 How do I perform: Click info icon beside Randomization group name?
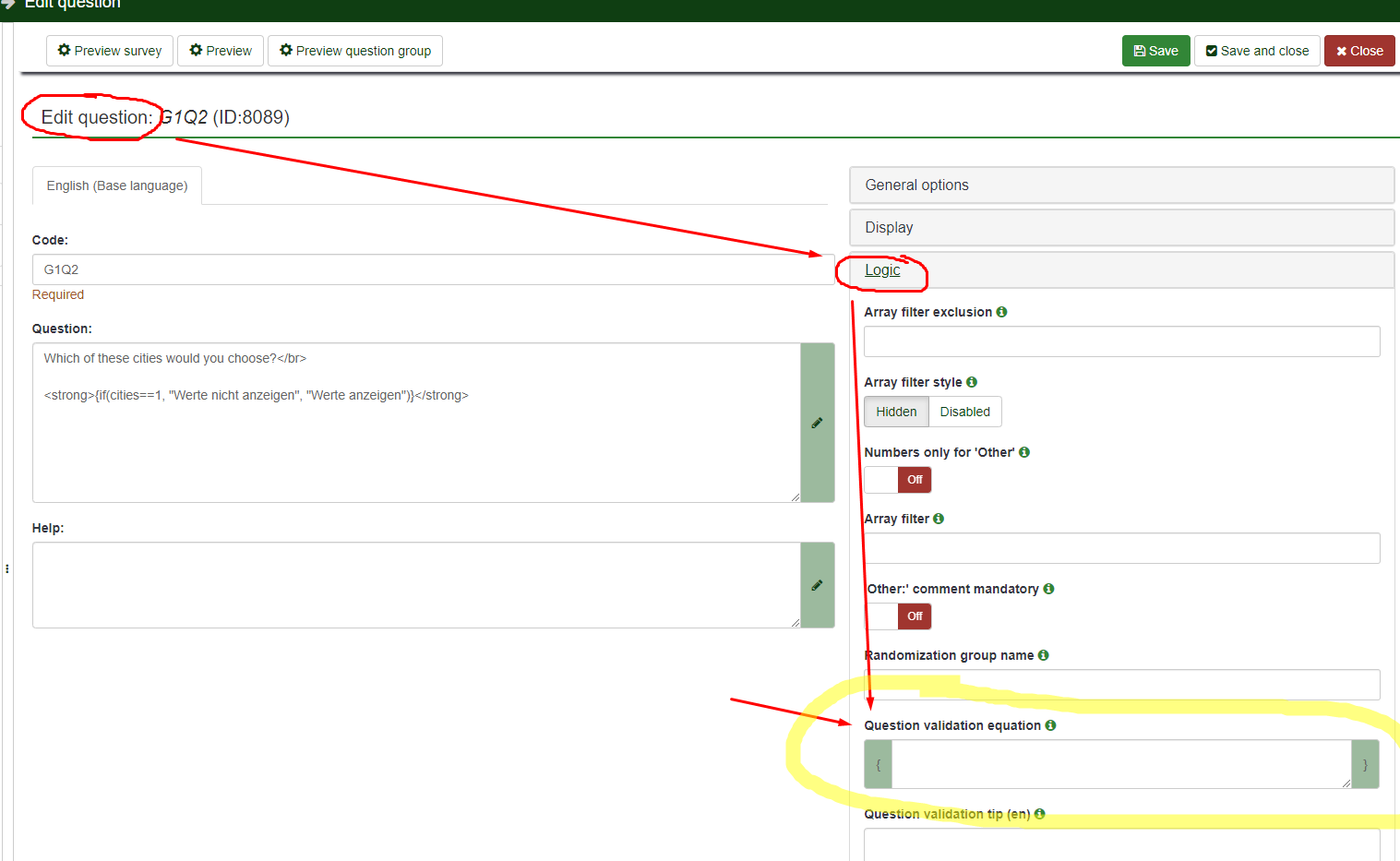click(1043, 655)
